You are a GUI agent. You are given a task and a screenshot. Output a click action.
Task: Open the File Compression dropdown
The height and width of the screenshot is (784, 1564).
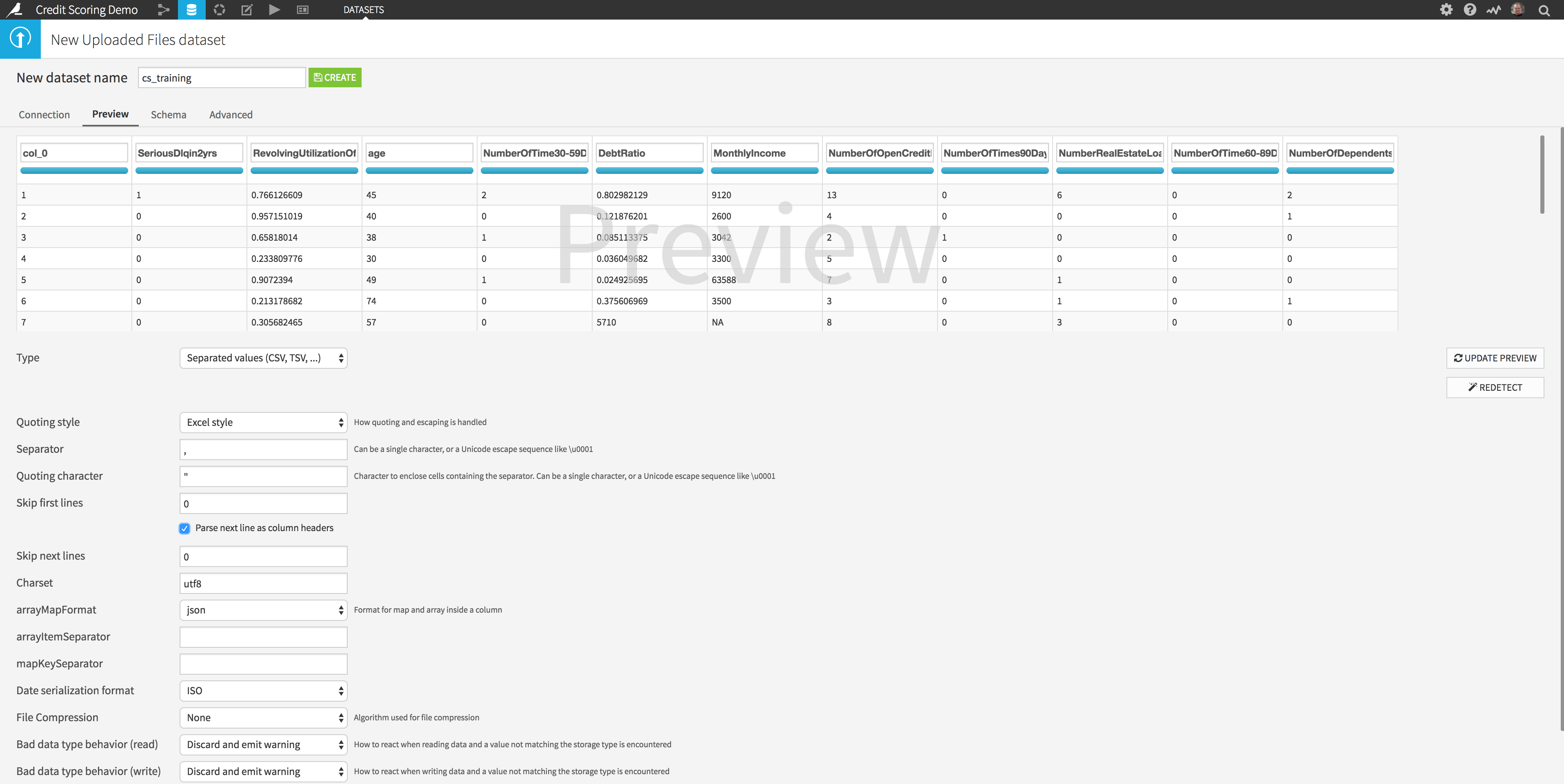point(264,717)
